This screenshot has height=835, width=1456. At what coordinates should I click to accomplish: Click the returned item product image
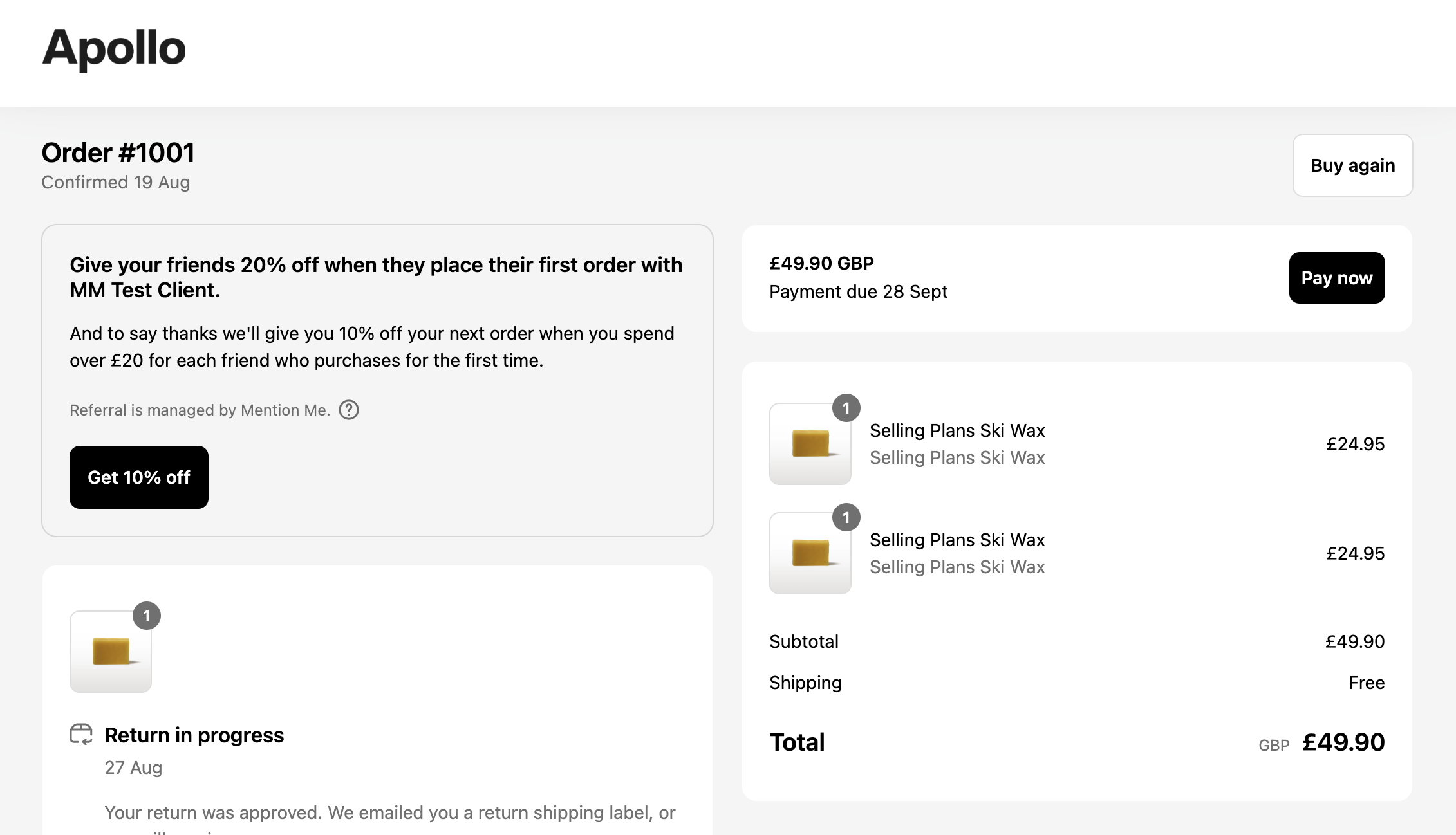click(110, 652)
